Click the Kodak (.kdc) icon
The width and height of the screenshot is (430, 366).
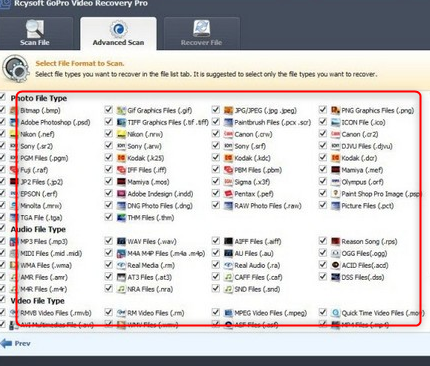tap(228, 158)
